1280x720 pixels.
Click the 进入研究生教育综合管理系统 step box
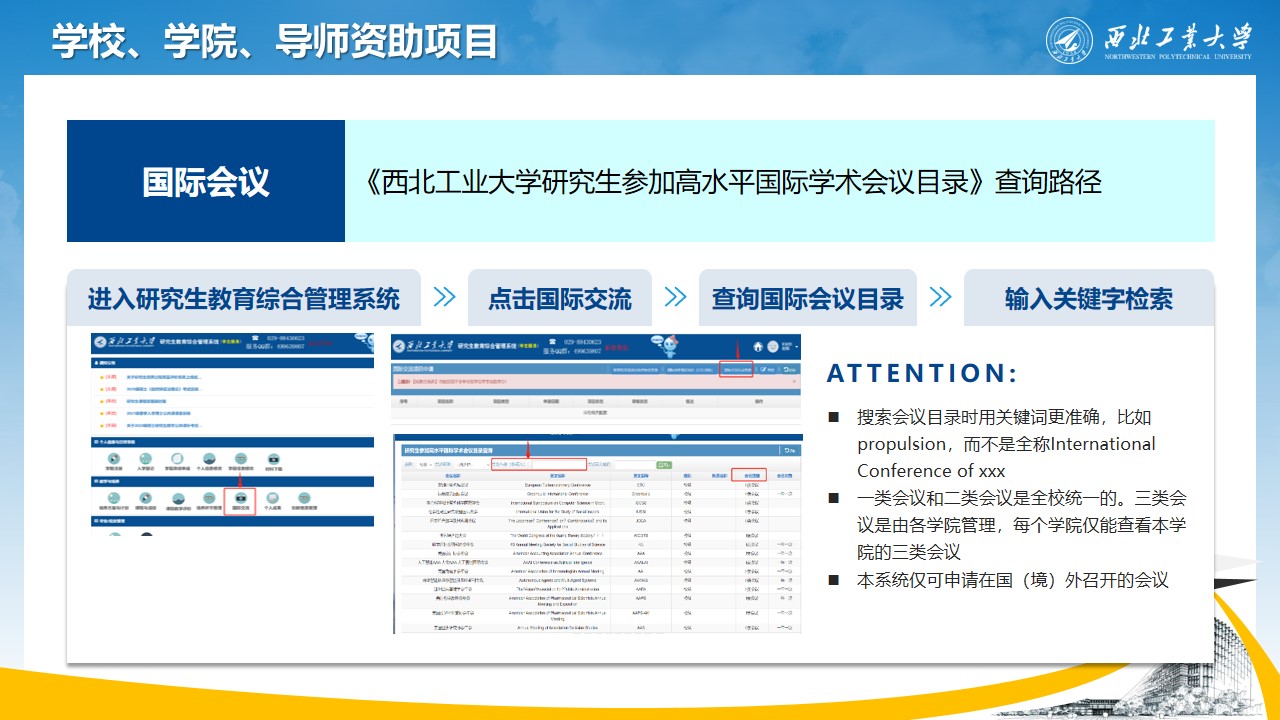click(x=243, y=297)
